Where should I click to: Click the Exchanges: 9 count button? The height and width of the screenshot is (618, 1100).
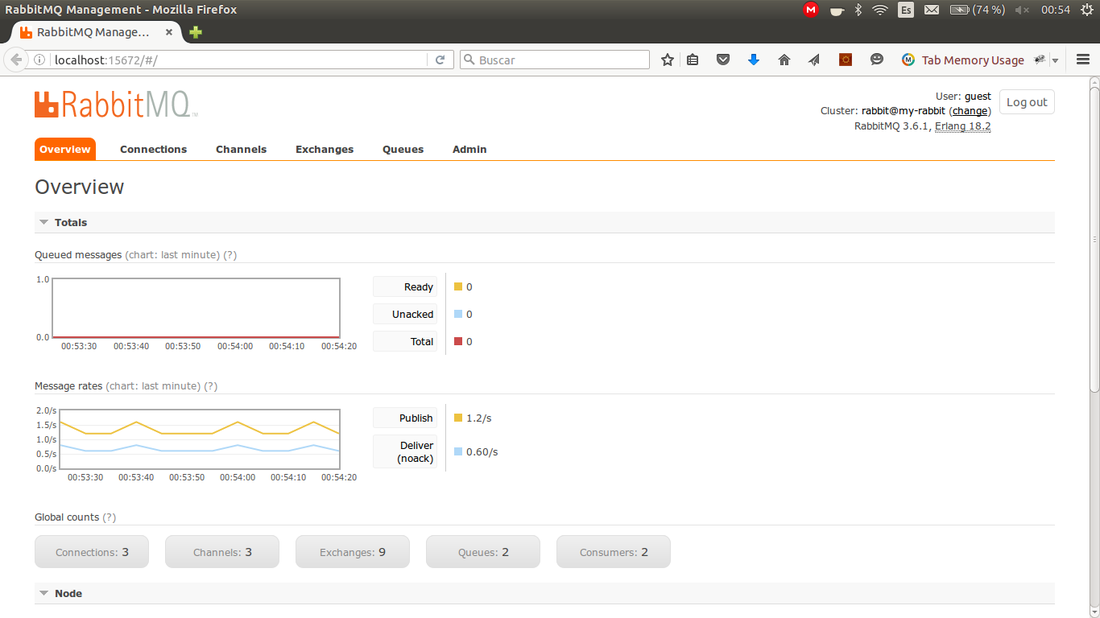(352, 552)
